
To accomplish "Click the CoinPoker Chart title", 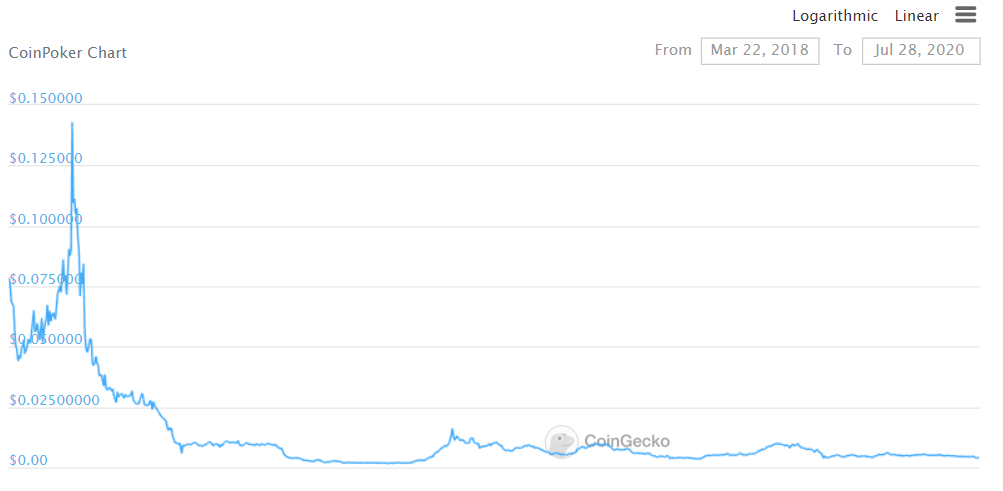I will 68,53.
